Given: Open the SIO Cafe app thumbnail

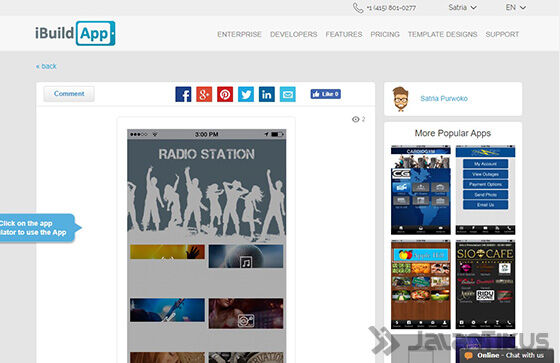Looking at the screenshot, I should tap(485, 284).
